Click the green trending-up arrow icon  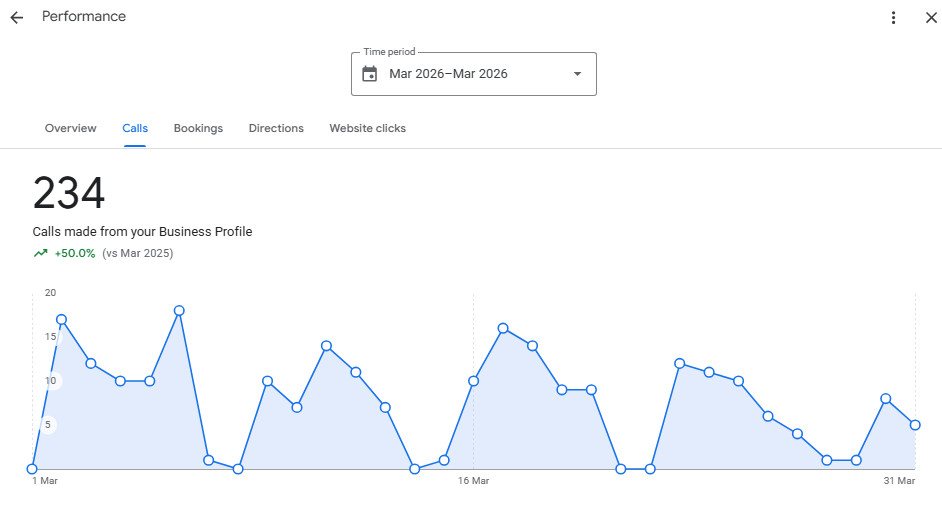pos(40,253)
